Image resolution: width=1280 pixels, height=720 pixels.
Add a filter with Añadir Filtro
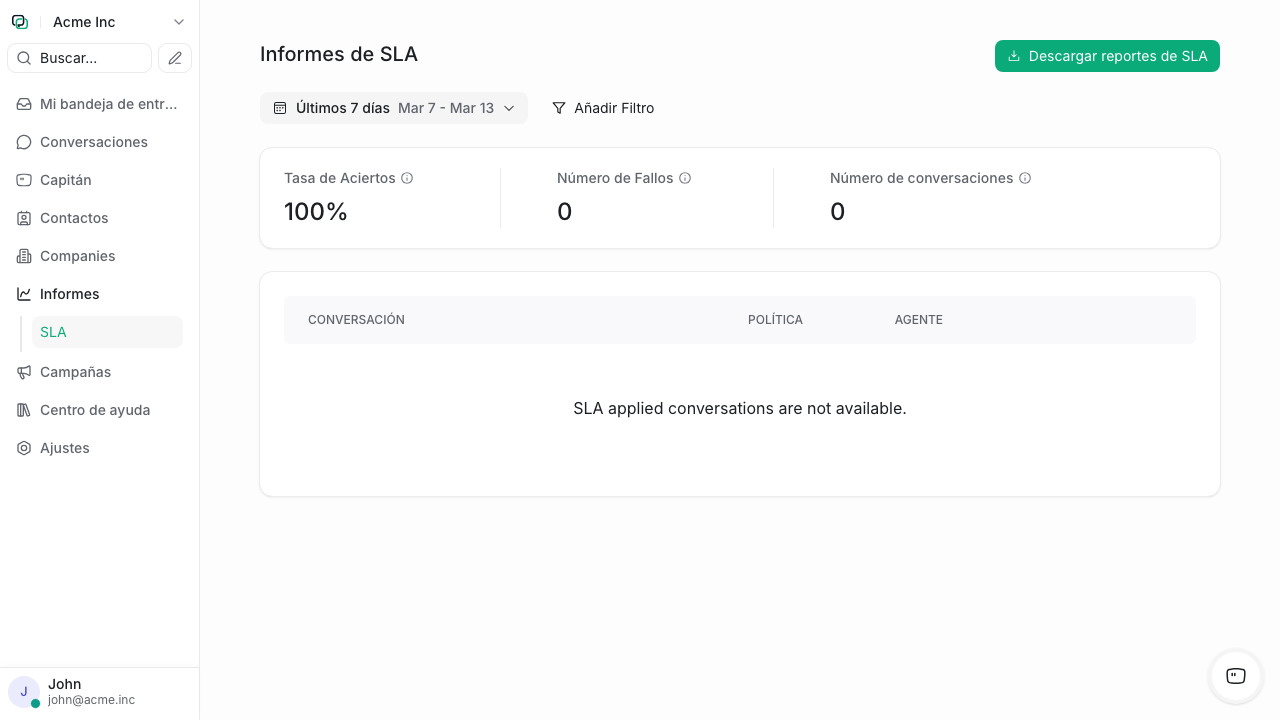pyautogui.click(x=604, y=108)
